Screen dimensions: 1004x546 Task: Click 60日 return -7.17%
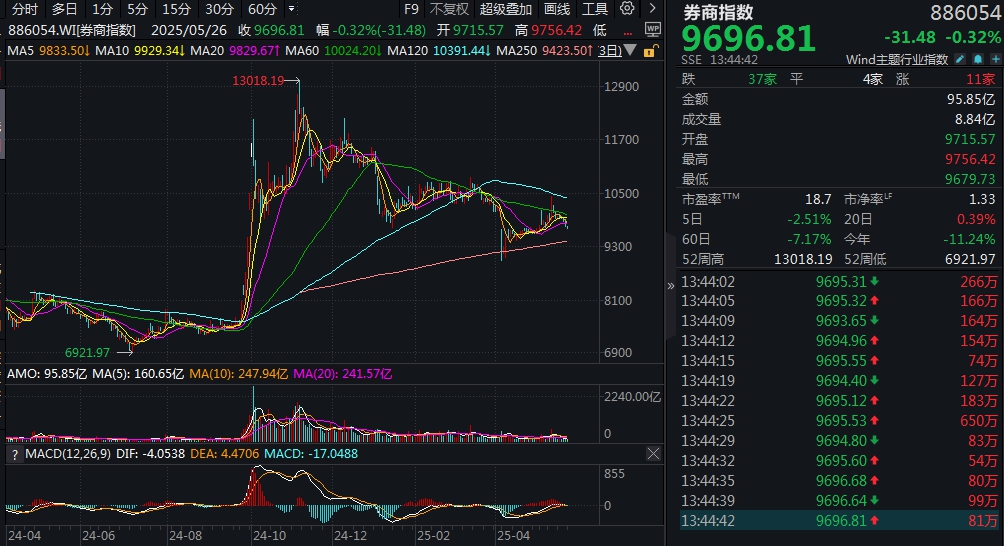(809, 239)
